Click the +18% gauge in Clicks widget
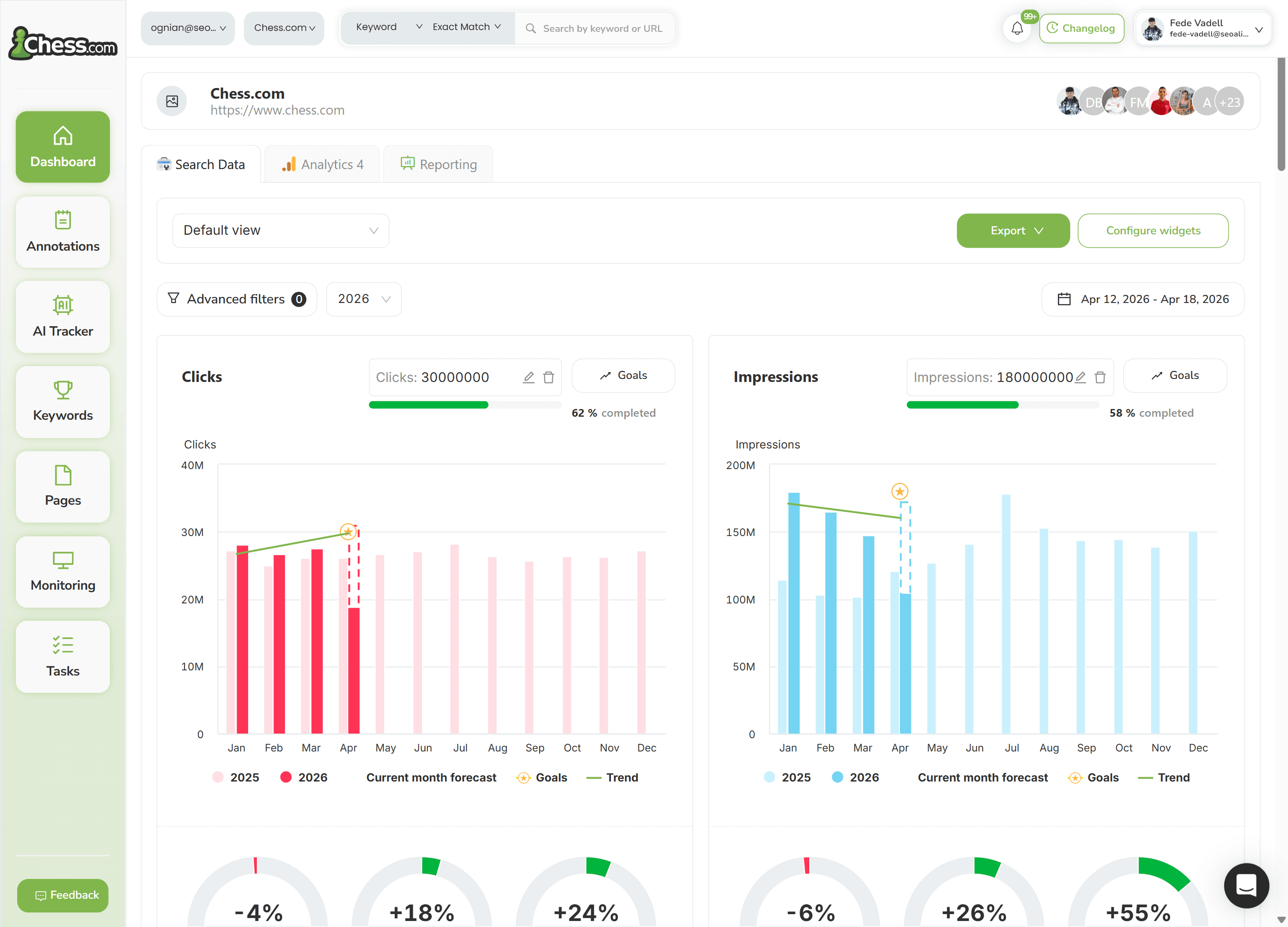 pyautogui.click(x=421, y=892)
